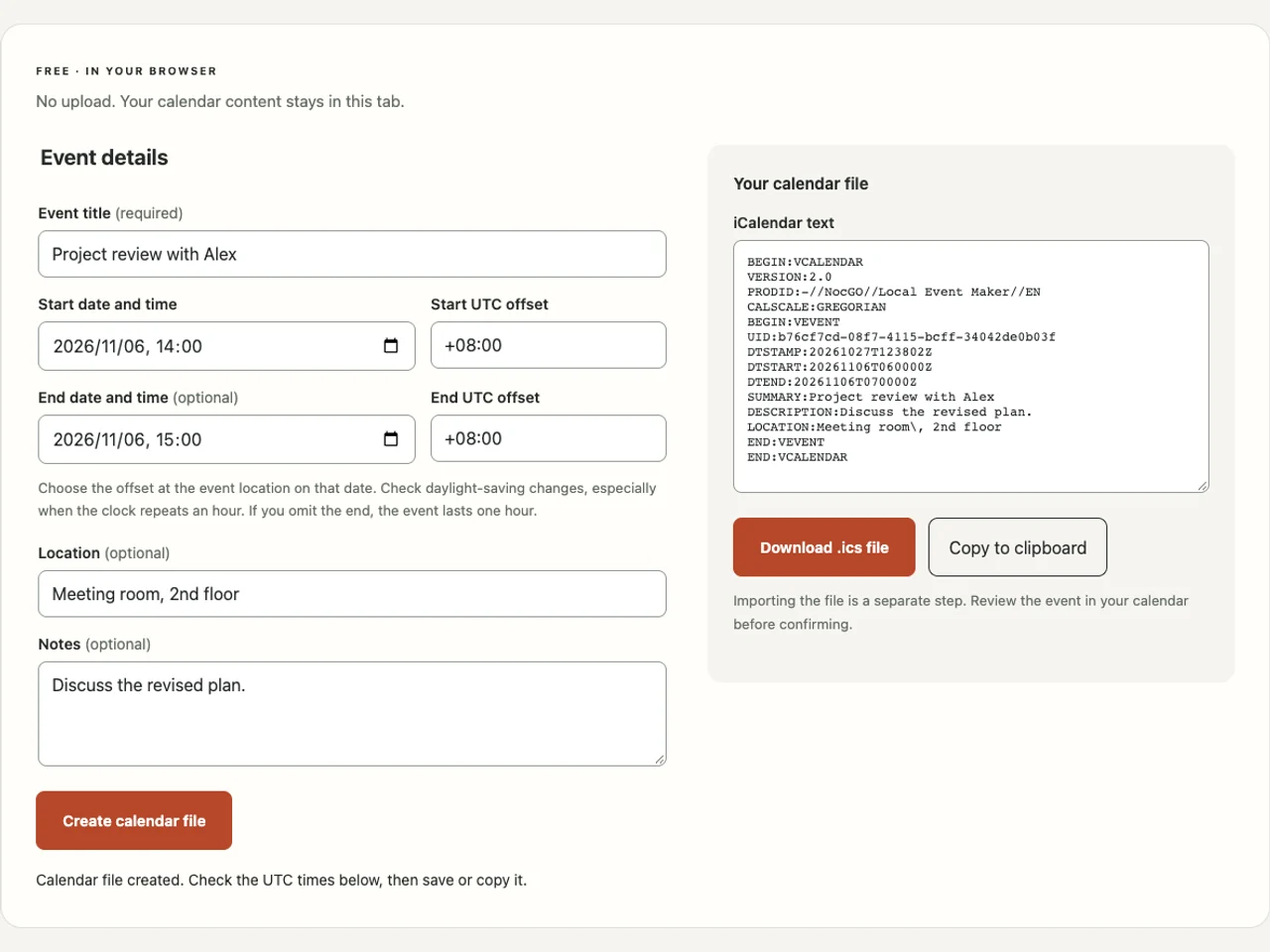1270x952 pixels.
Task: Edit the Start UTC offset field
Action: pos(549,345)
